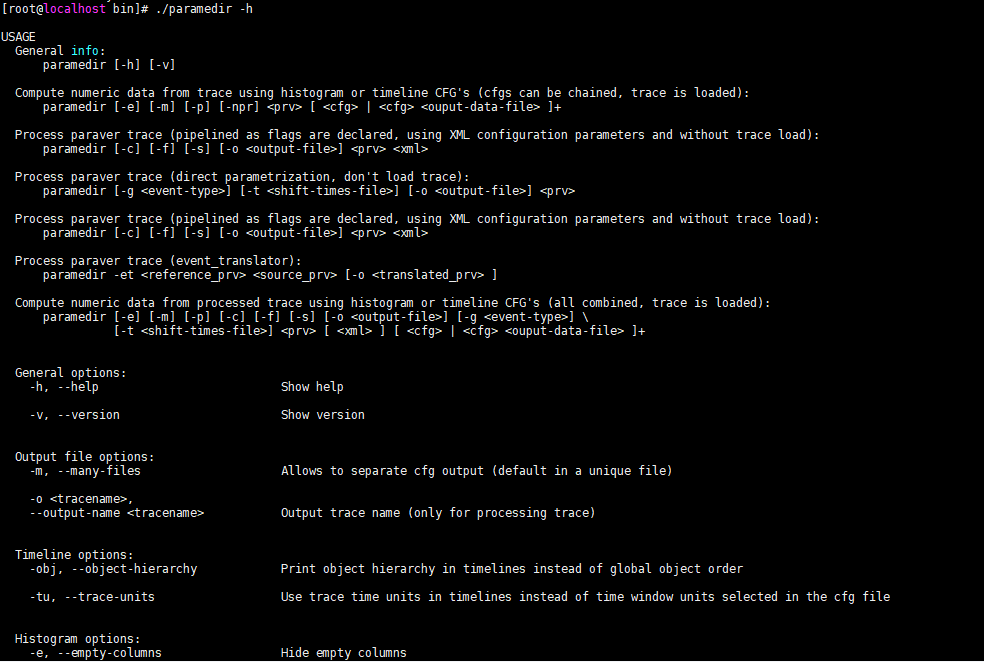This screenshot has width=984, height=662.
Task: Click the '-e, --empty-columns' option
Action: coord(95,653)
